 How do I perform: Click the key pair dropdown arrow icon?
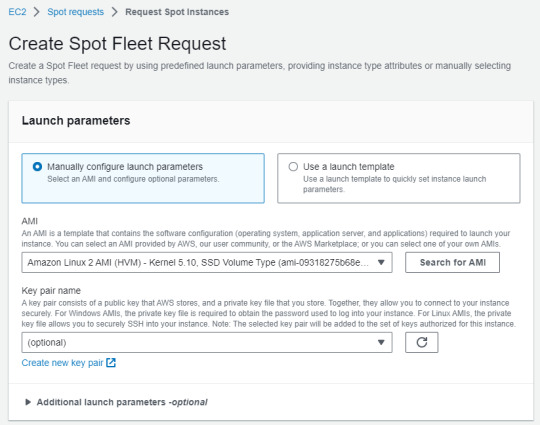[381, 342]
